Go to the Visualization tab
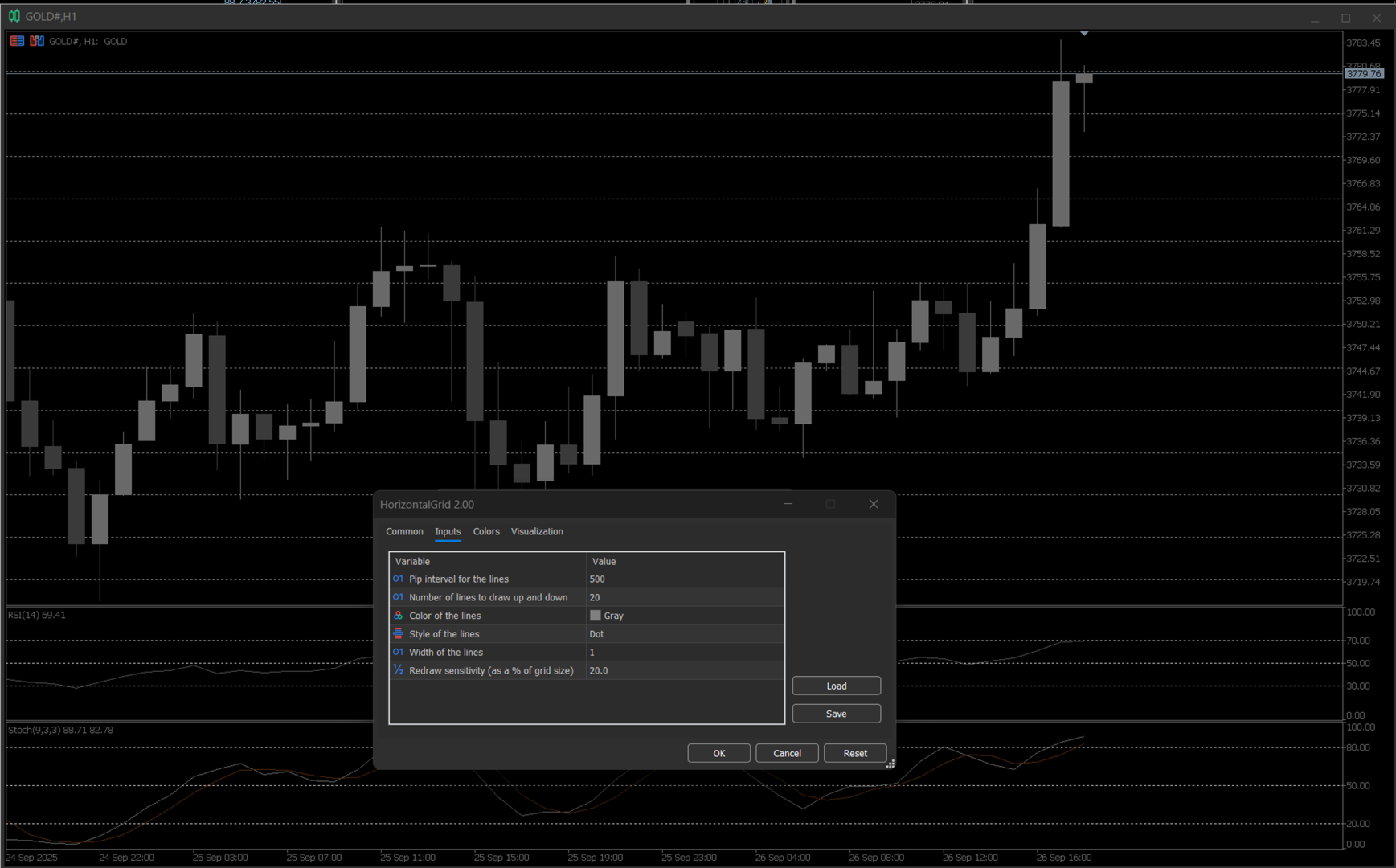This screenshot has height=868, width=1396. [537, 531]
